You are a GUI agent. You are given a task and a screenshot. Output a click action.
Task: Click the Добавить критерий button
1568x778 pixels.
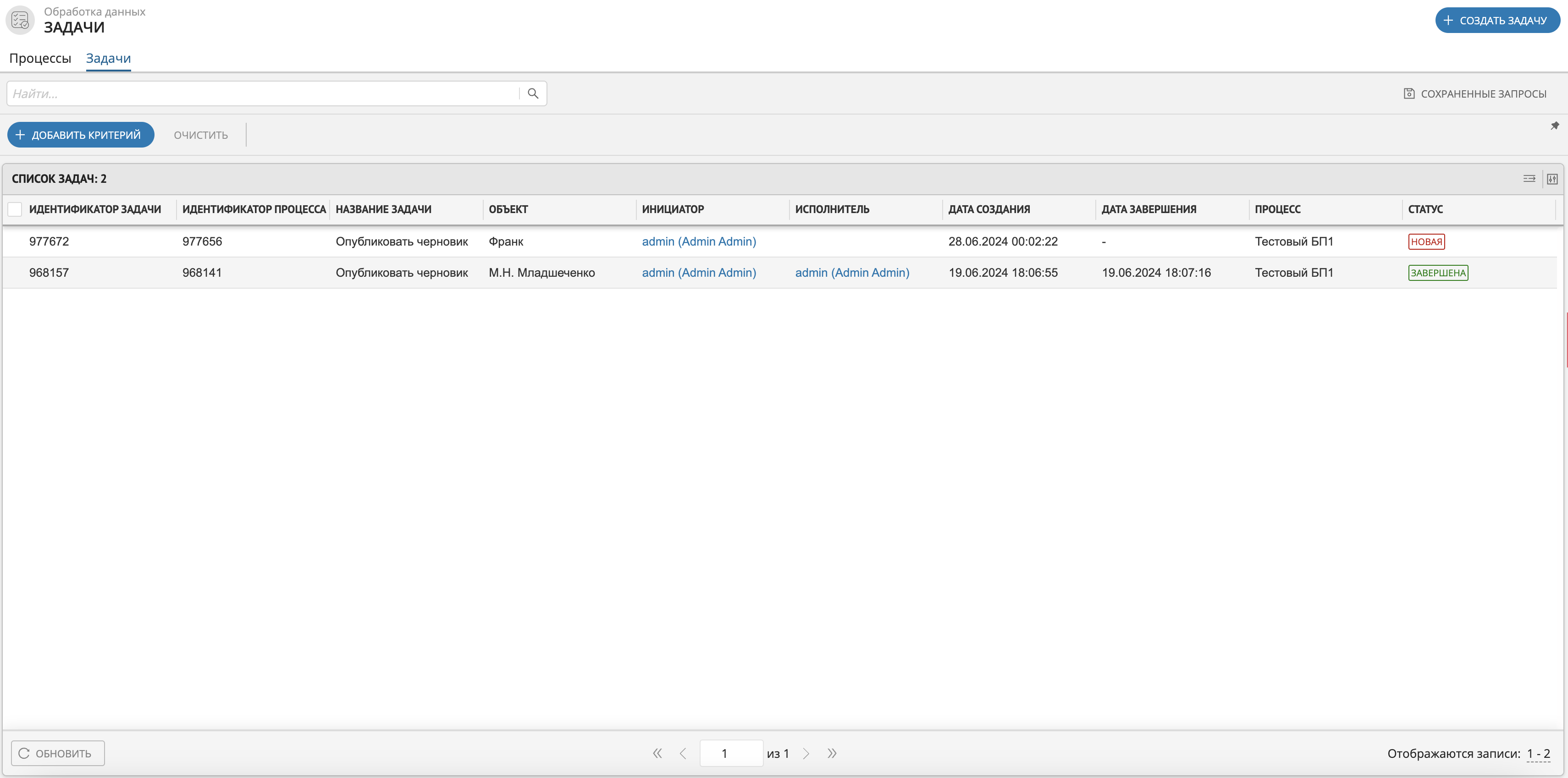[x=80, y=135]
